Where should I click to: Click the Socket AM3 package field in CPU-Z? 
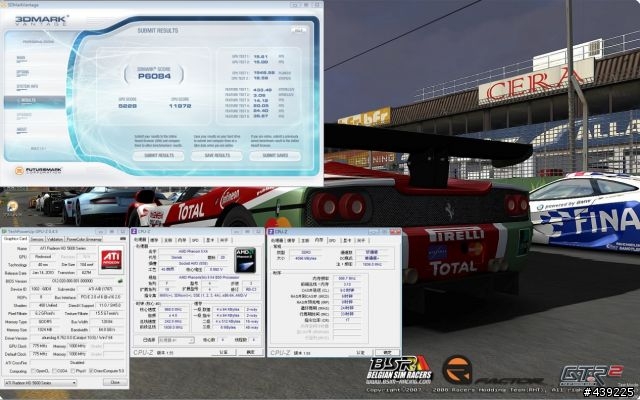pyautogui.click(x=193, y=264)
